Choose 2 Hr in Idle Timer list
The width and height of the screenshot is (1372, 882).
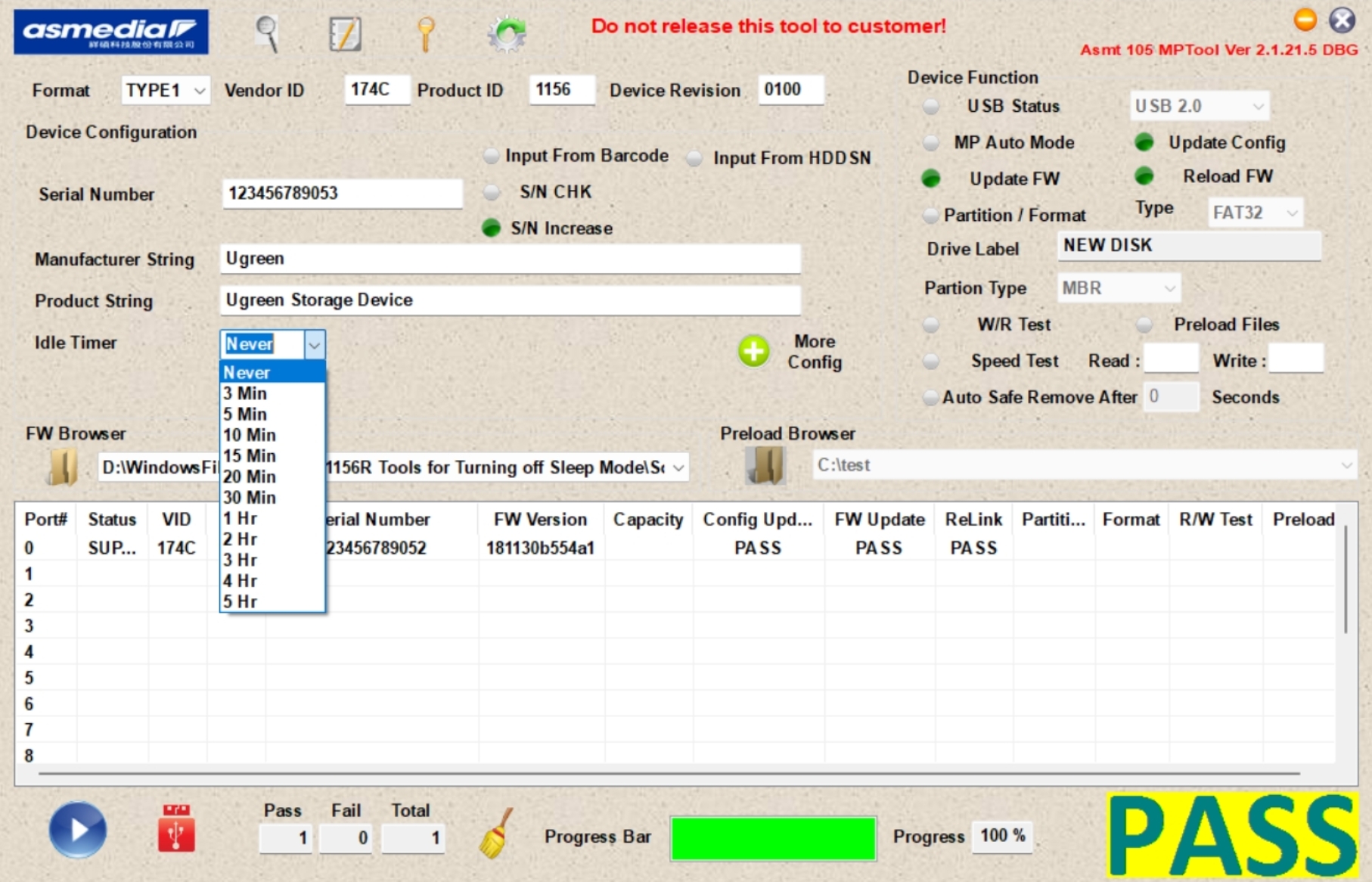click(241, 539)
